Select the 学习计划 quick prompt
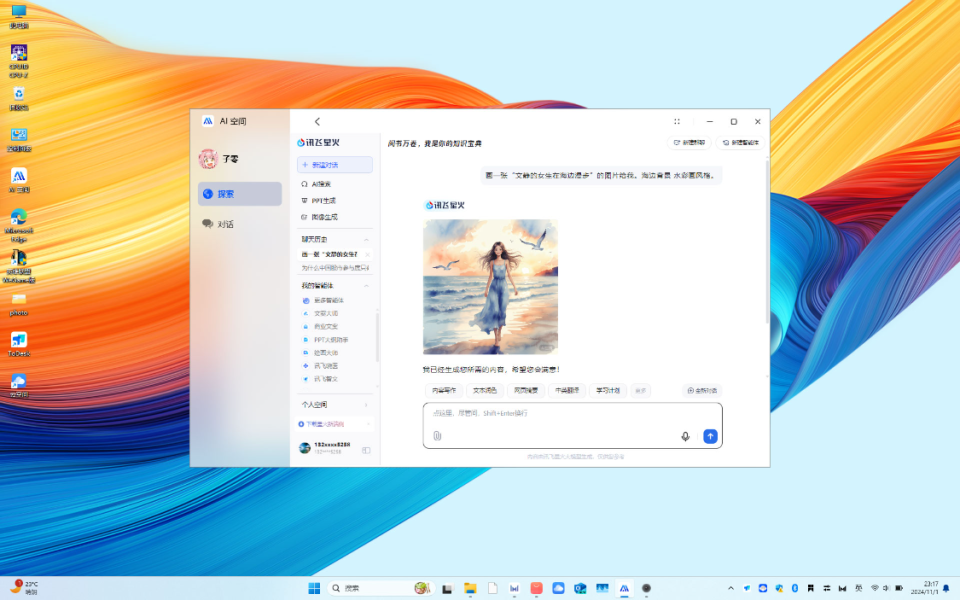960x600 pixels. (x=608, y=391)
